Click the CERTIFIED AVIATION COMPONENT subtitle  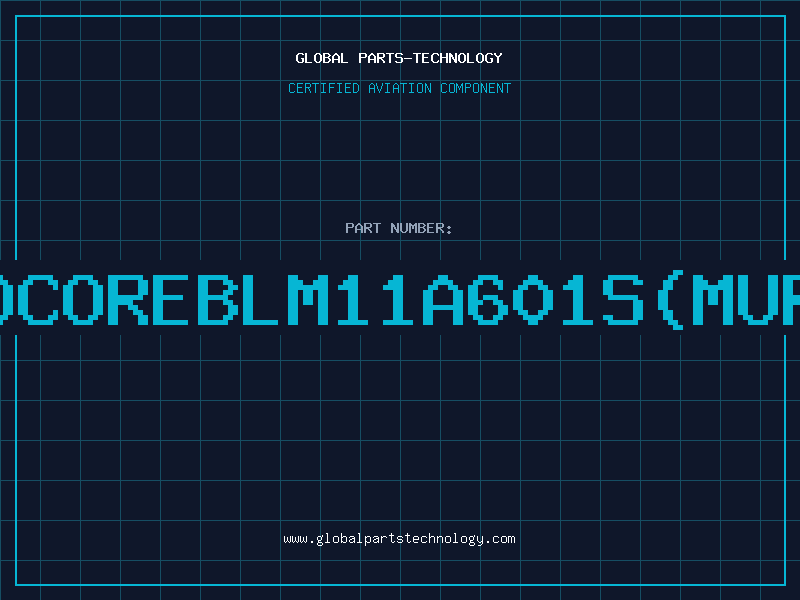pos(399,88)
